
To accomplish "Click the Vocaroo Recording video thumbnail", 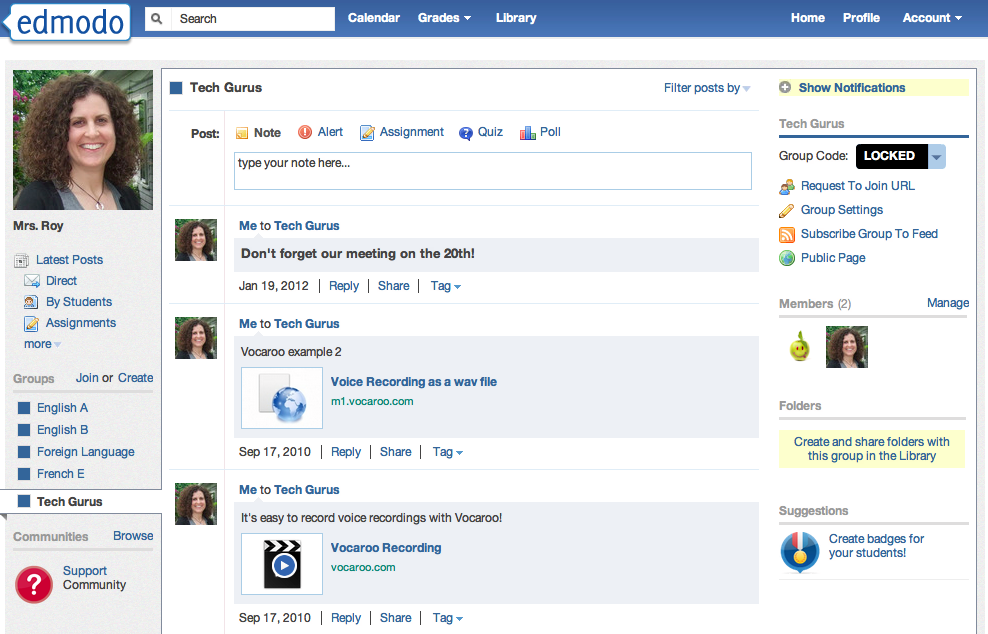I will pos(281,563).
